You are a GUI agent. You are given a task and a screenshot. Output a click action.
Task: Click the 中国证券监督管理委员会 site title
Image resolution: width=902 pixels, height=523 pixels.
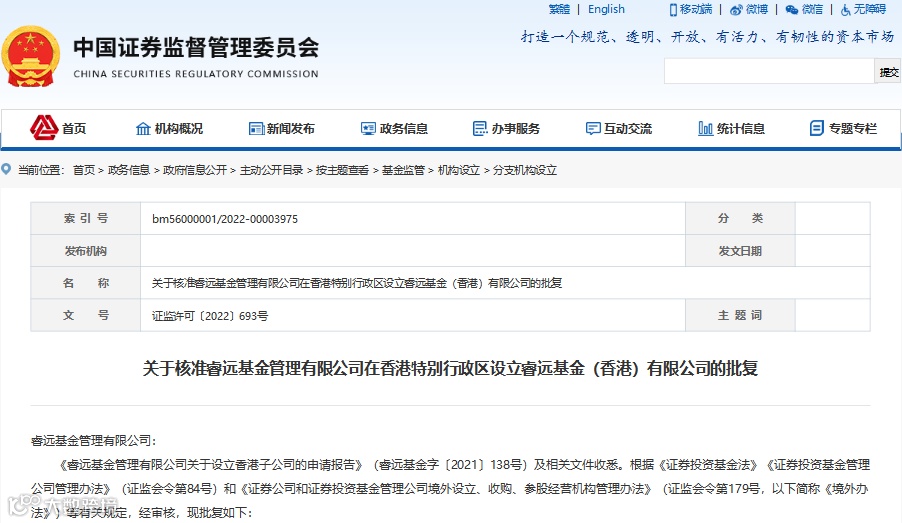[x=196, y=48]
